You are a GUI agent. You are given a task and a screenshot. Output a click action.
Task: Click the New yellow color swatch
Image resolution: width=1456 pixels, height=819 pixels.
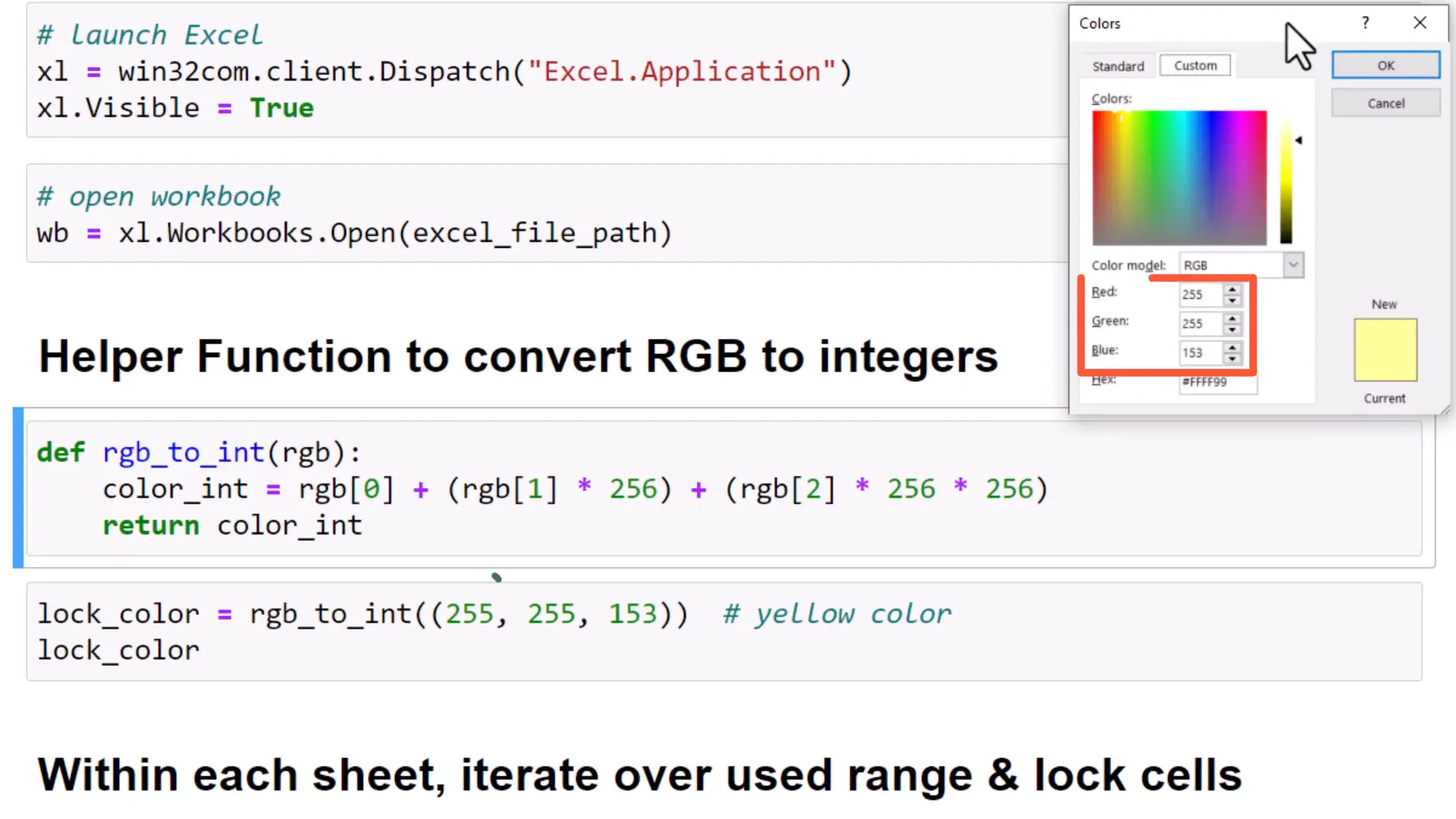[x=1385, y=350]
